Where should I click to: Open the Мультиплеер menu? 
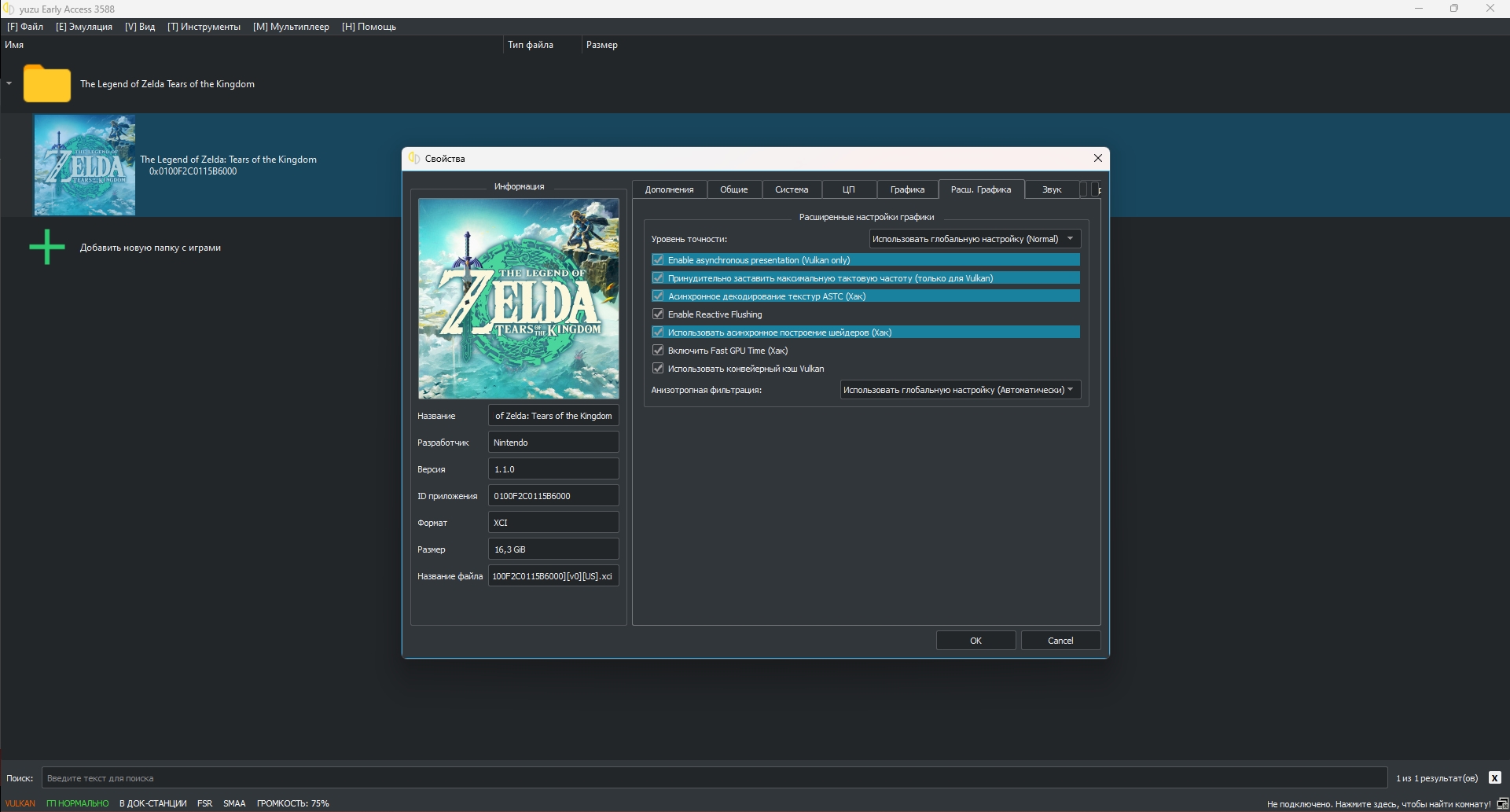tap(291, 26)
